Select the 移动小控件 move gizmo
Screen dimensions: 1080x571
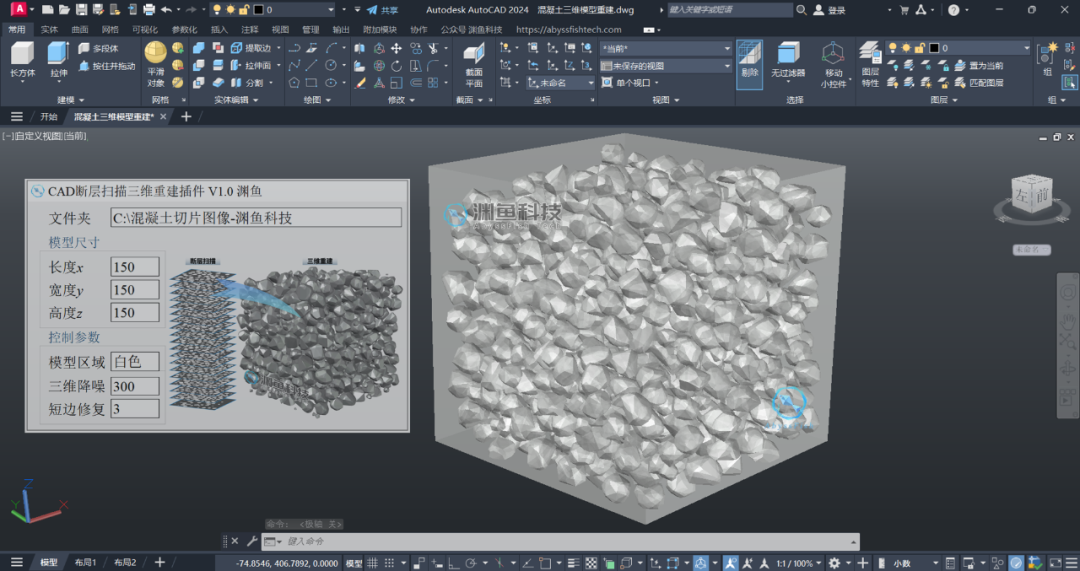[833, 65]
